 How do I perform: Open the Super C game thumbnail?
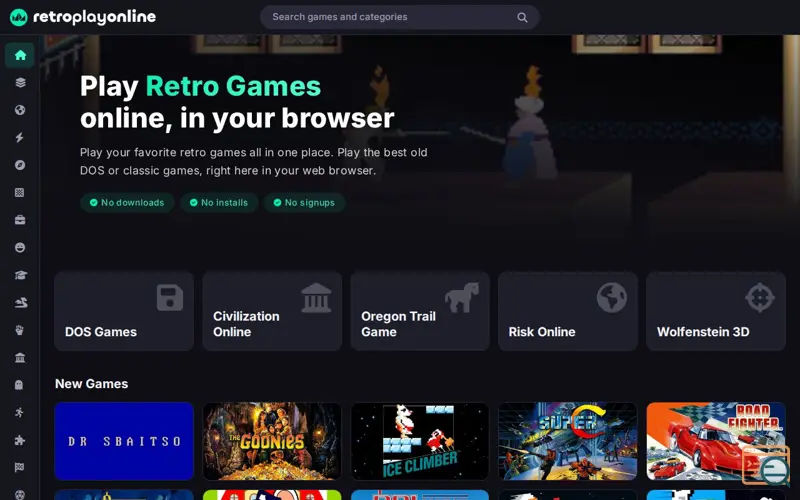pyautogui.click(x=568, y=441)
